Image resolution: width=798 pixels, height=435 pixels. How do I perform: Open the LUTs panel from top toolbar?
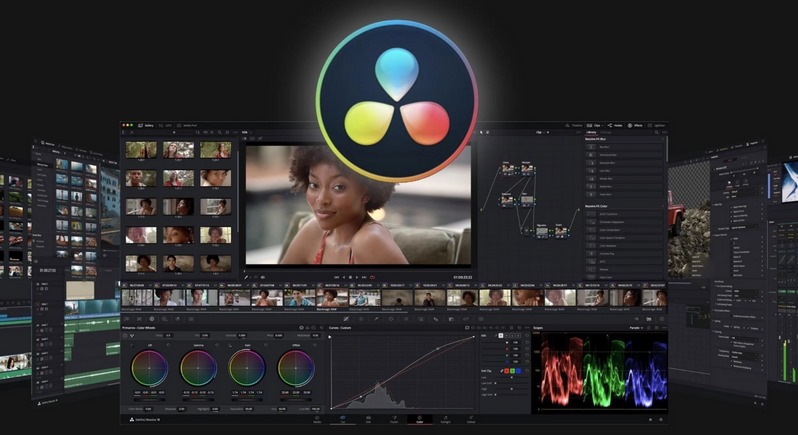click(x=163, y=125)
